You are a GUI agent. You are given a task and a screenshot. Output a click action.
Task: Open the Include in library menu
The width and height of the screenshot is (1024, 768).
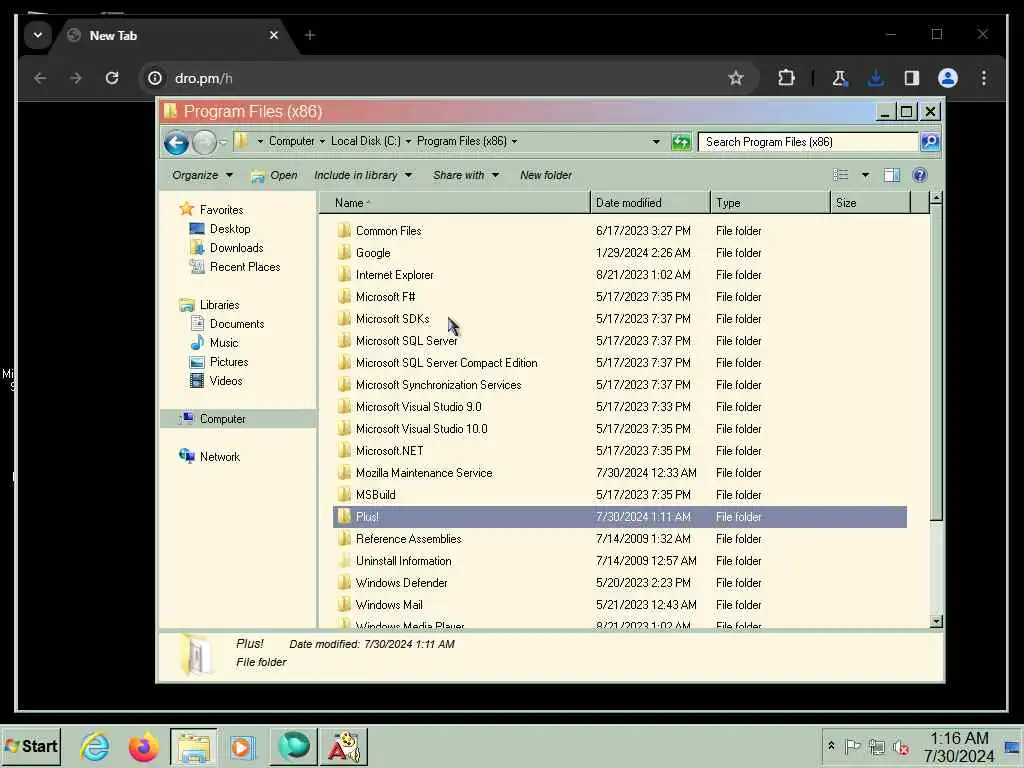363,175
